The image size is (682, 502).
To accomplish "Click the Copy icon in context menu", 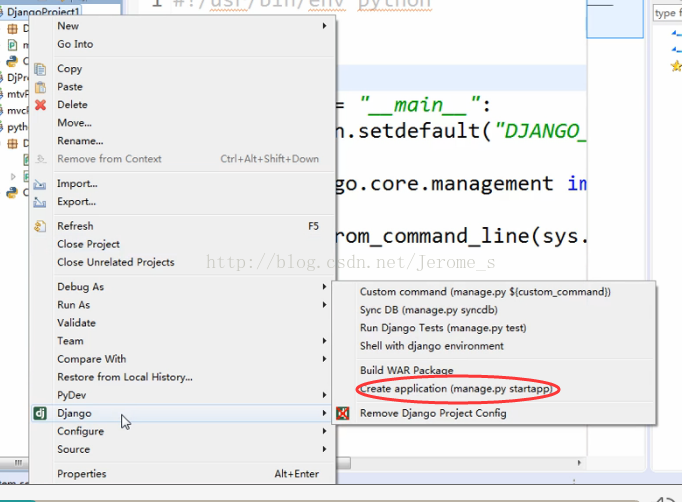I will (x=40, y=69).
